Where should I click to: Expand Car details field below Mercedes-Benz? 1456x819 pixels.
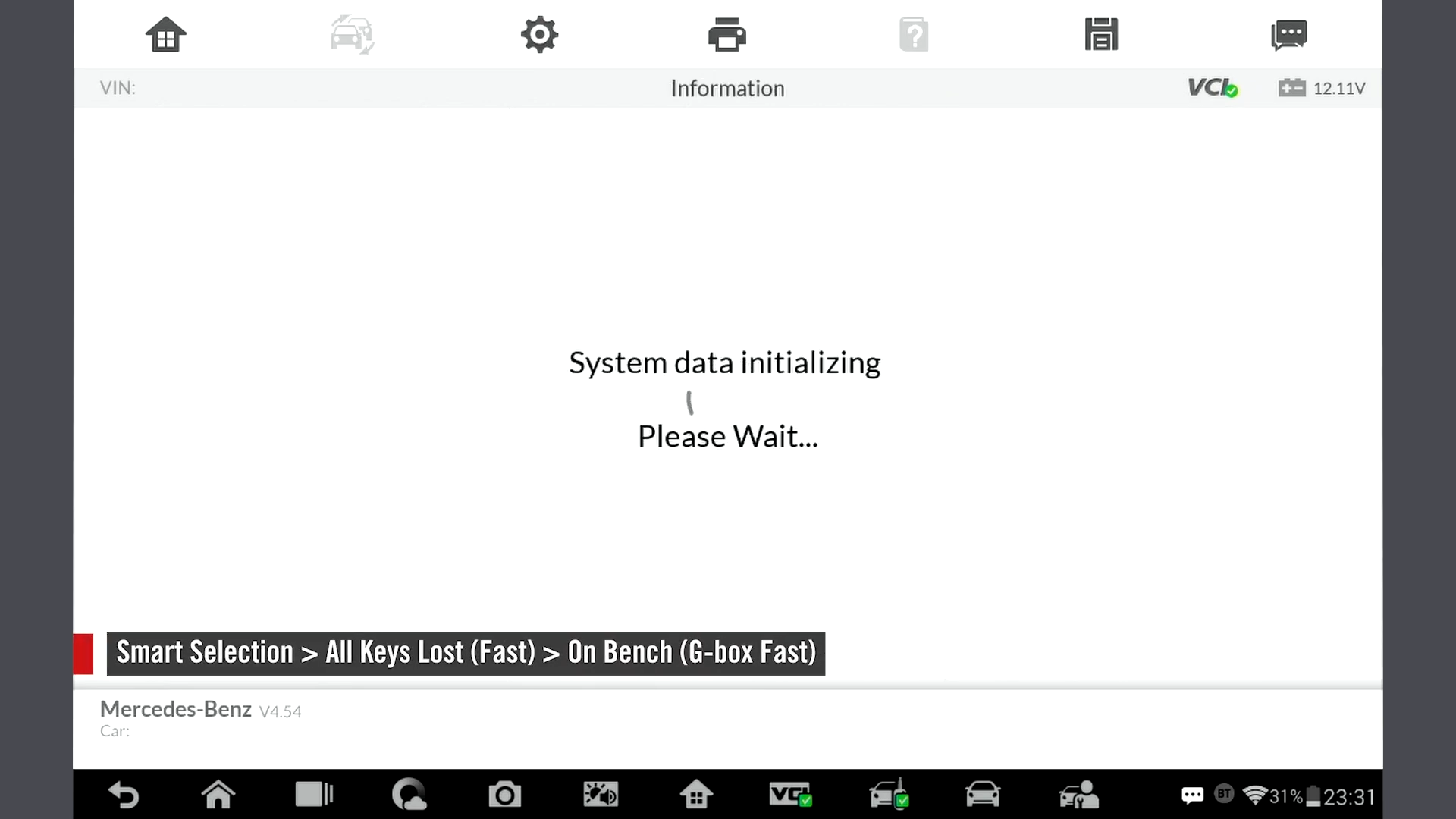pyautogui.click(x=115, y=731)
